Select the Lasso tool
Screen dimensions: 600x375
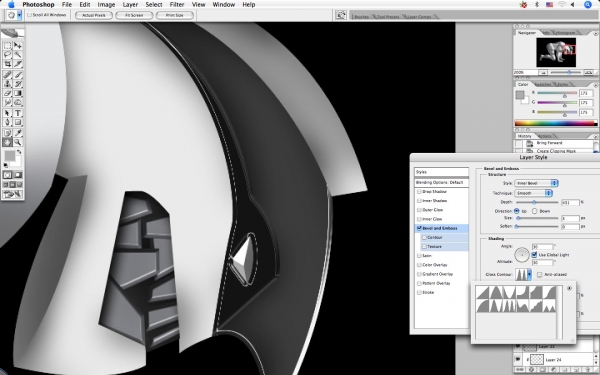click(7, 55)
